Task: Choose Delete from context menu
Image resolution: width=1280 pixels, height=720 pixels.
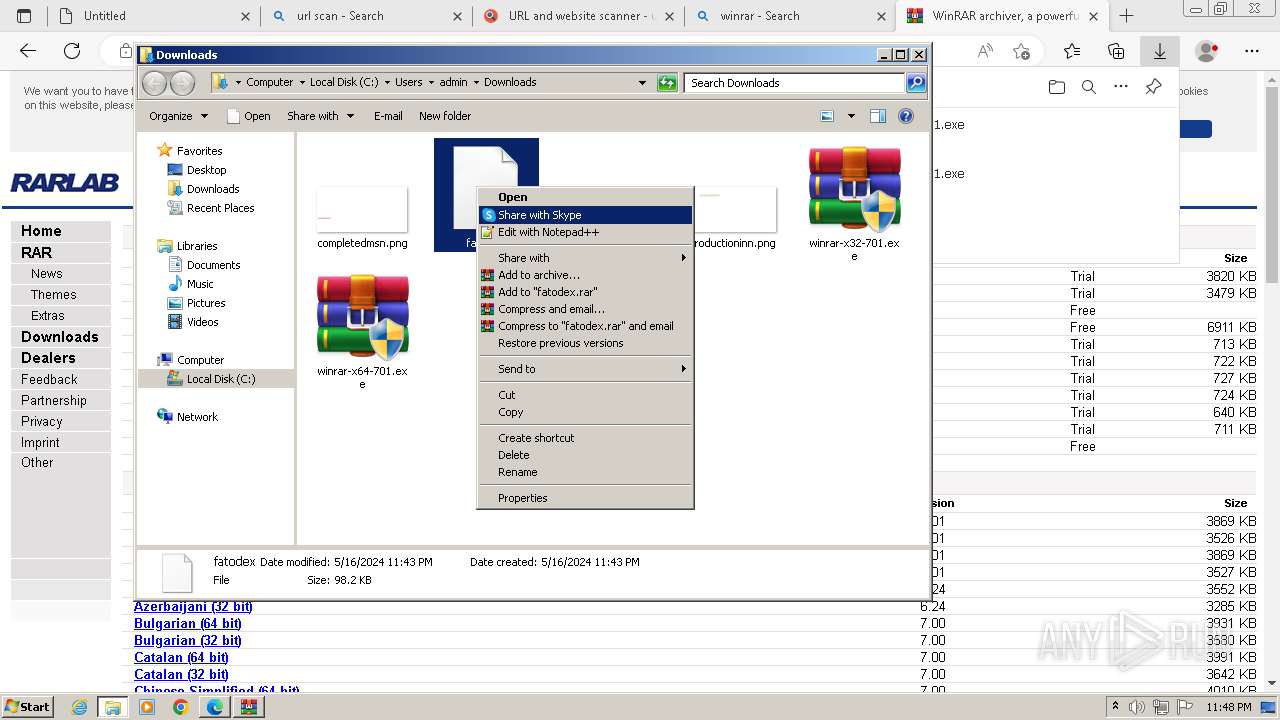Action: [585, 455]
